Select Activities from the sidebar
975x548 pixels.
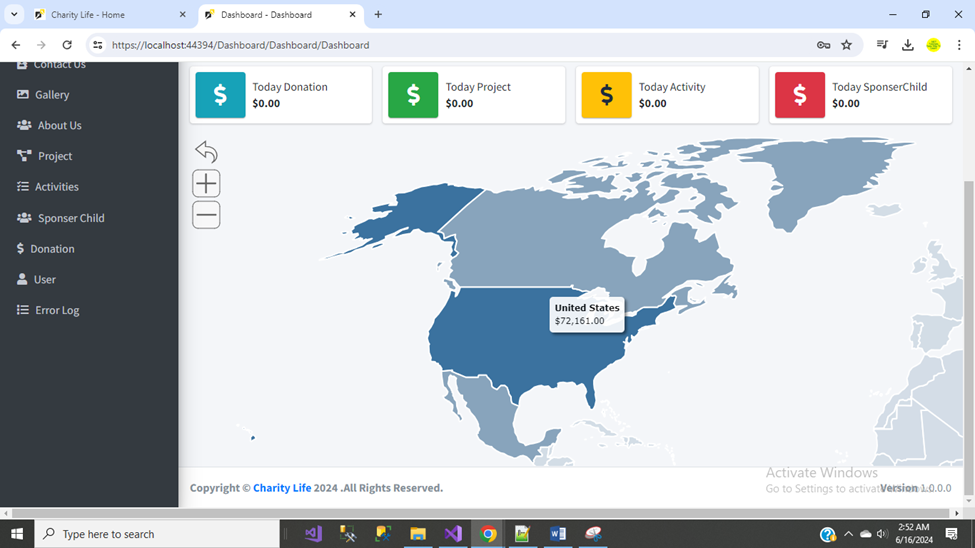(56, 187)
